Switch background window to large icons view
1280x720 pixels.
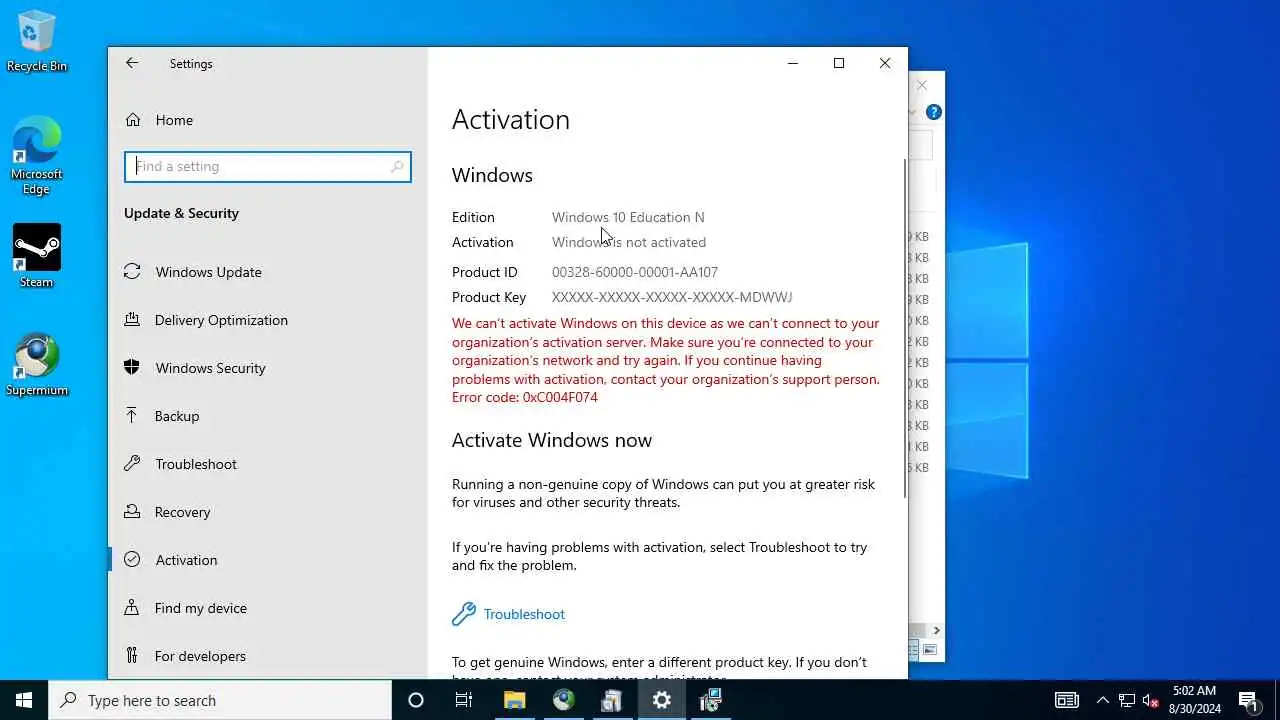(930, 650)
